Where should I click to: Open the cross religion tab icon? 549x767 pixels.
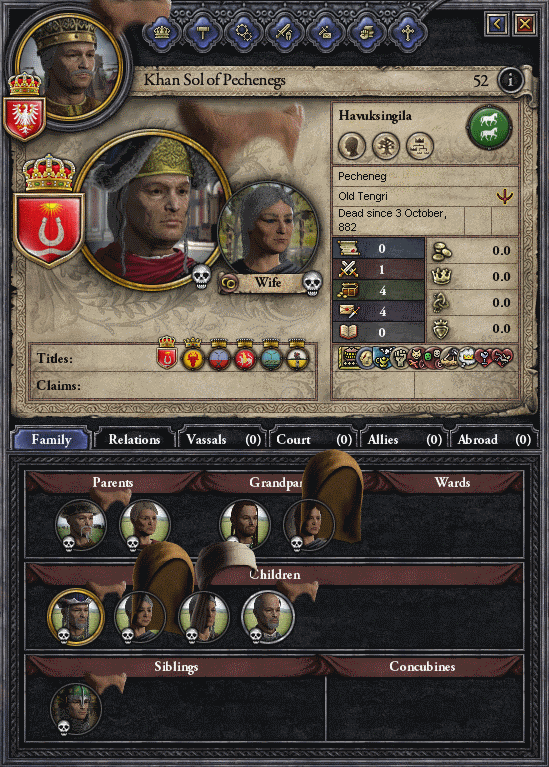pos(408,33)
